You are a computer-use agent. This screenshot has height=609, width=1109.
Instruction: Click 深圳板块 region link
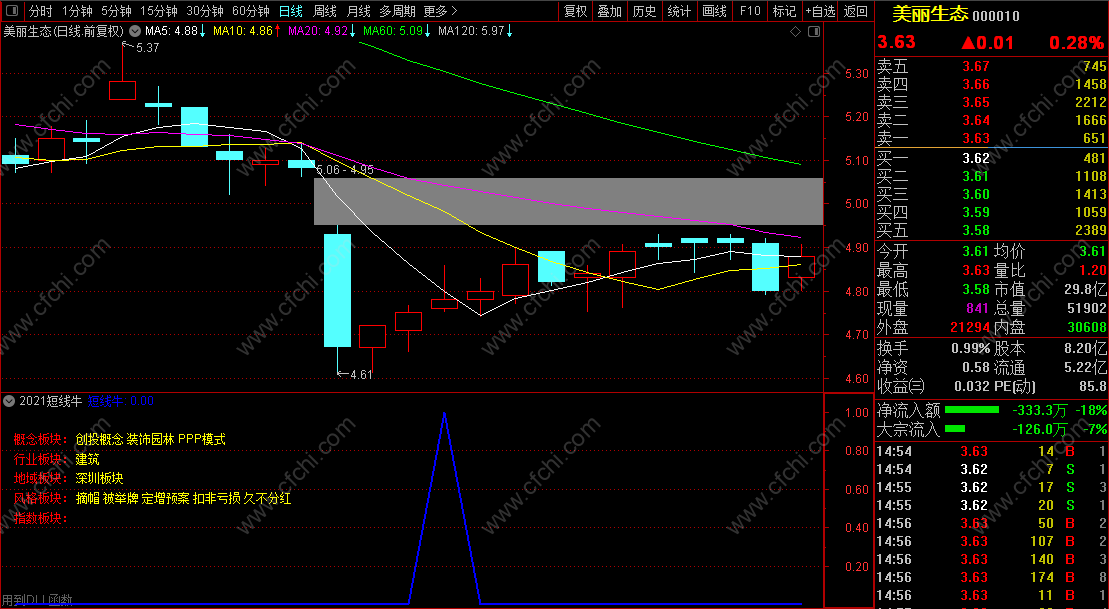[x=100, y=479]
